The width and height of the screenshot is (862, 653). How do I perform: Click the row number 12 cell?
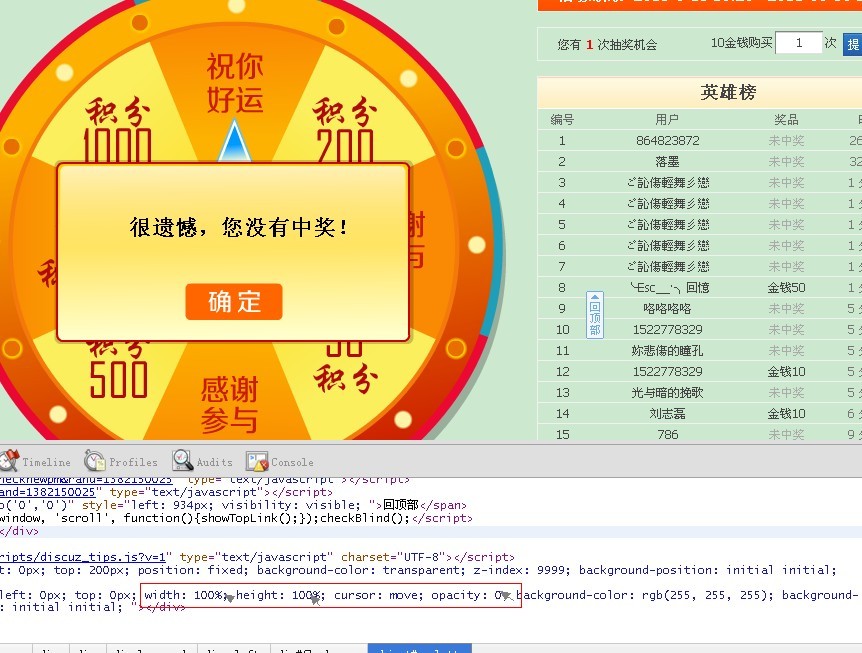coord(562,372)
